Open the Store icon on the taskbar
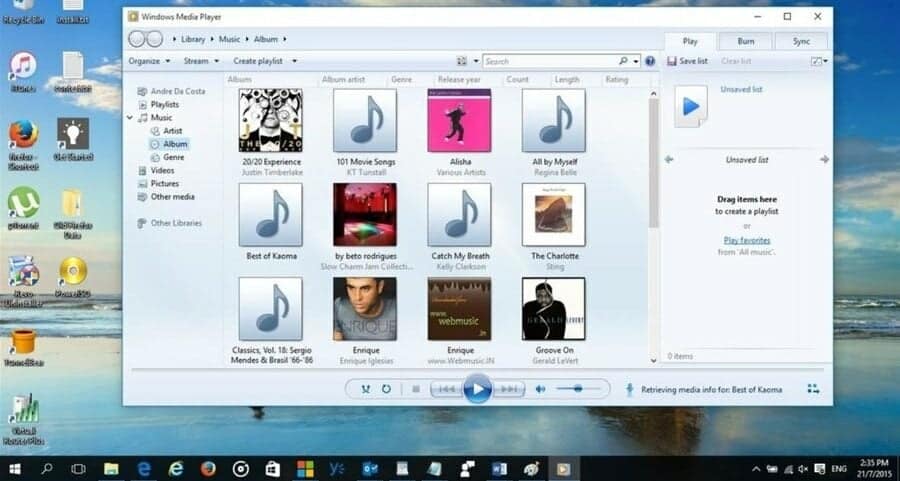The image size is (900, 481). (273, 469)
